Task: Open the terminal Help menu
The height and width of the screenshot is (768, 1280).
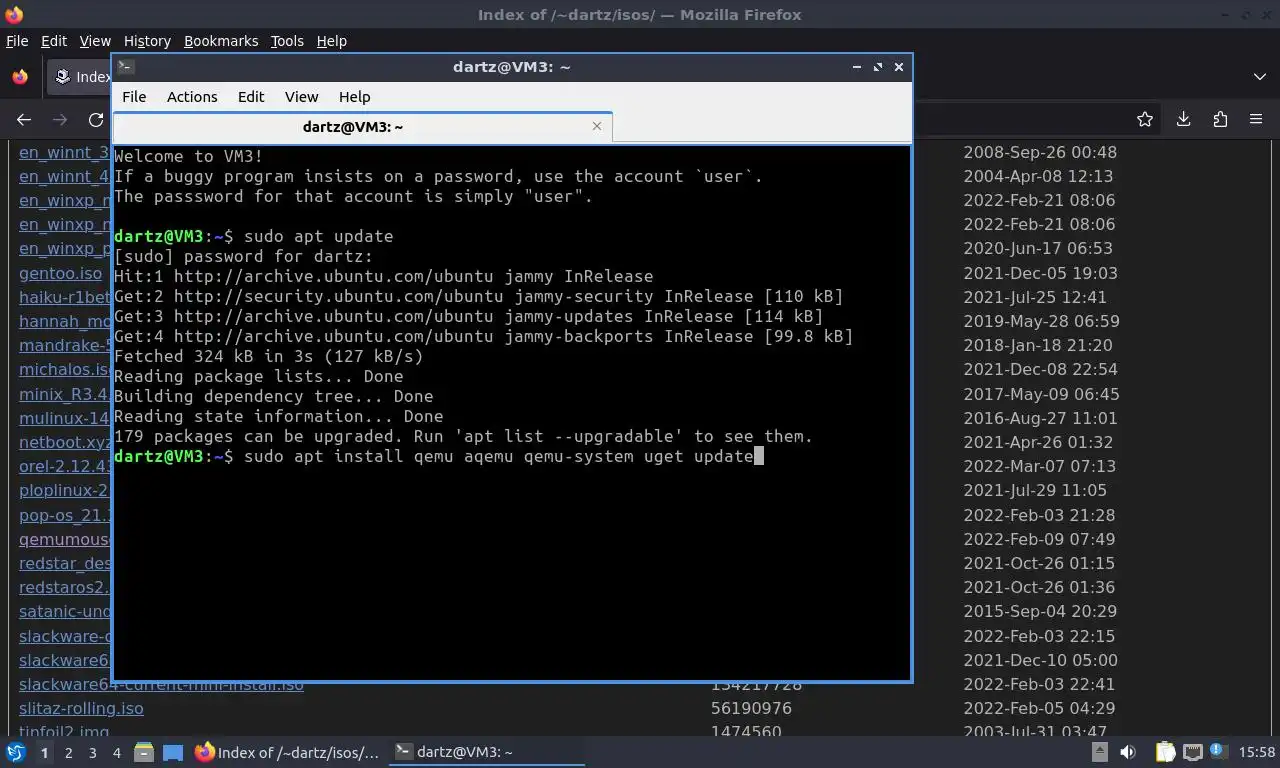Action: click(x=355, y=97)
